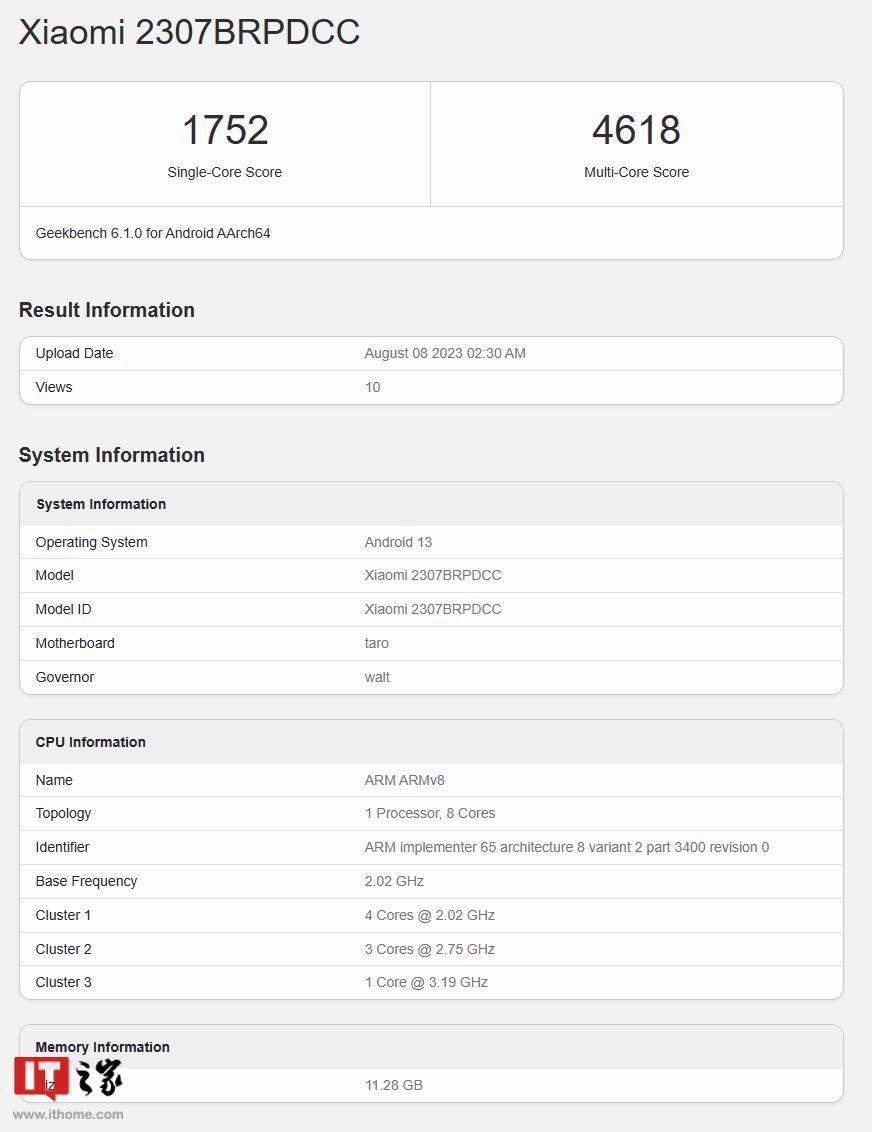Select the Upload Date row

click(430, 353)
